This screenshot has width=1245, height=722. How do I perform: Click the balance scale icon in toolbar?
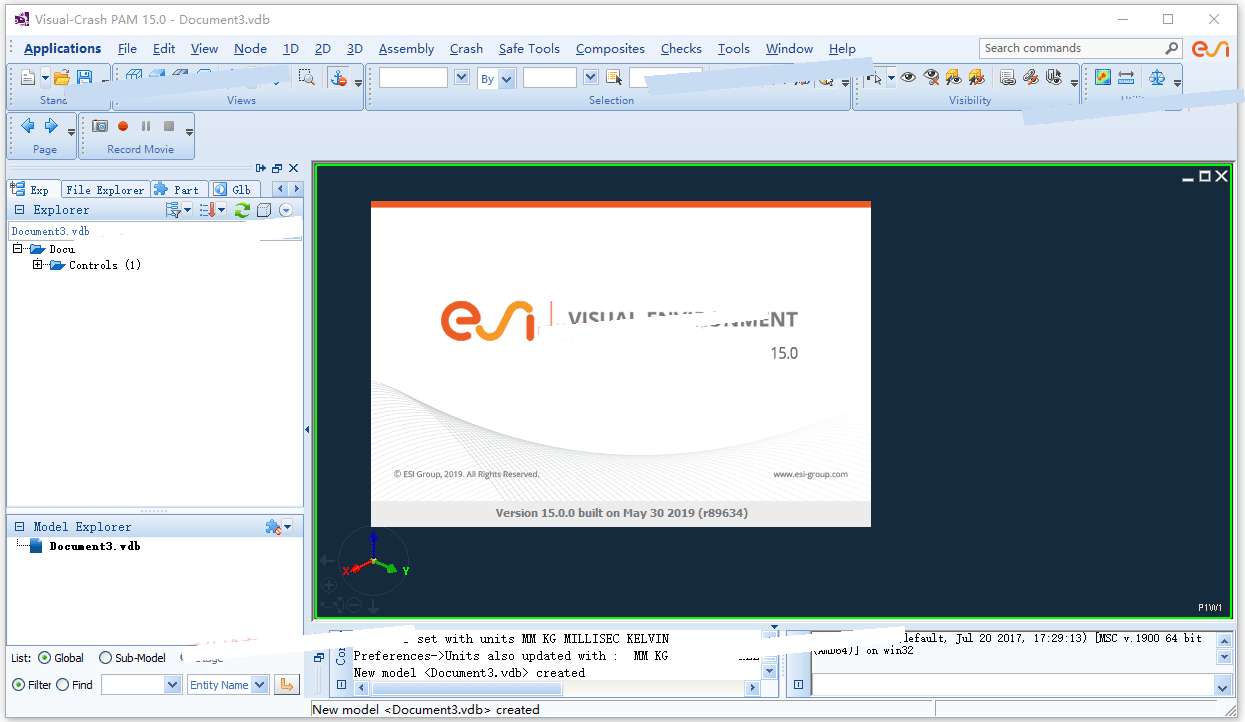[1157, 77]
